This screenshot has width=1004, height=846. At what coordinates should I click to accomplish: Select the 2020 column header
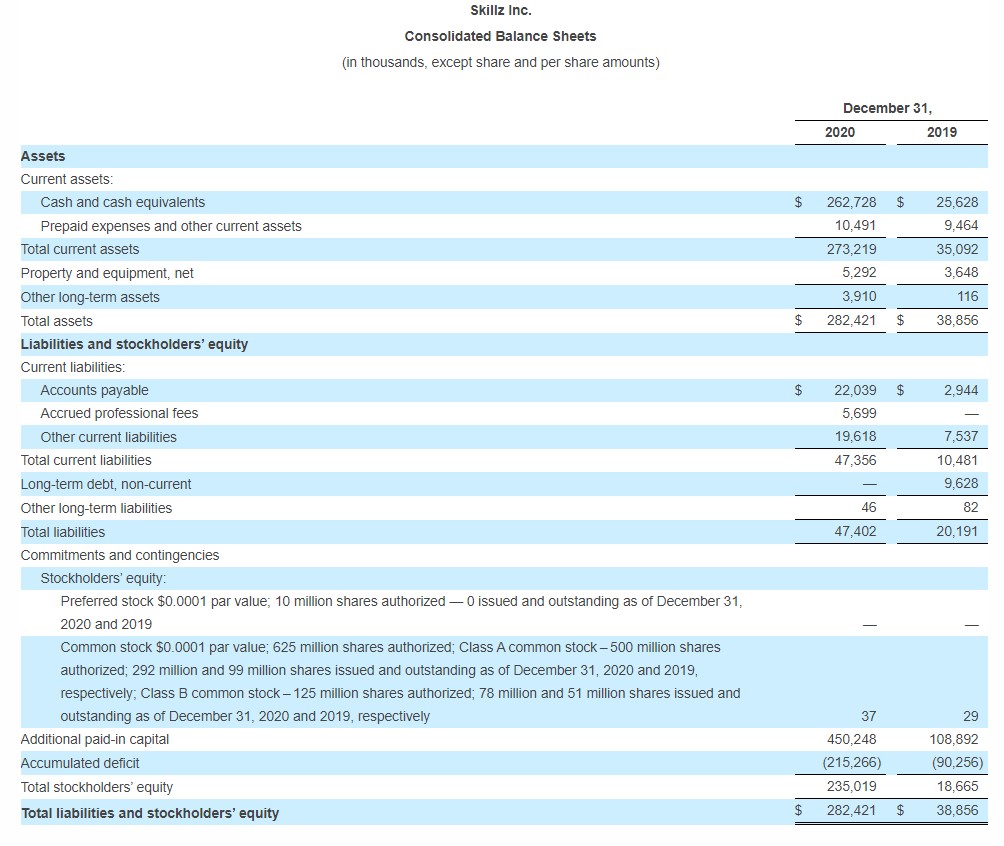tap(839, 132)
